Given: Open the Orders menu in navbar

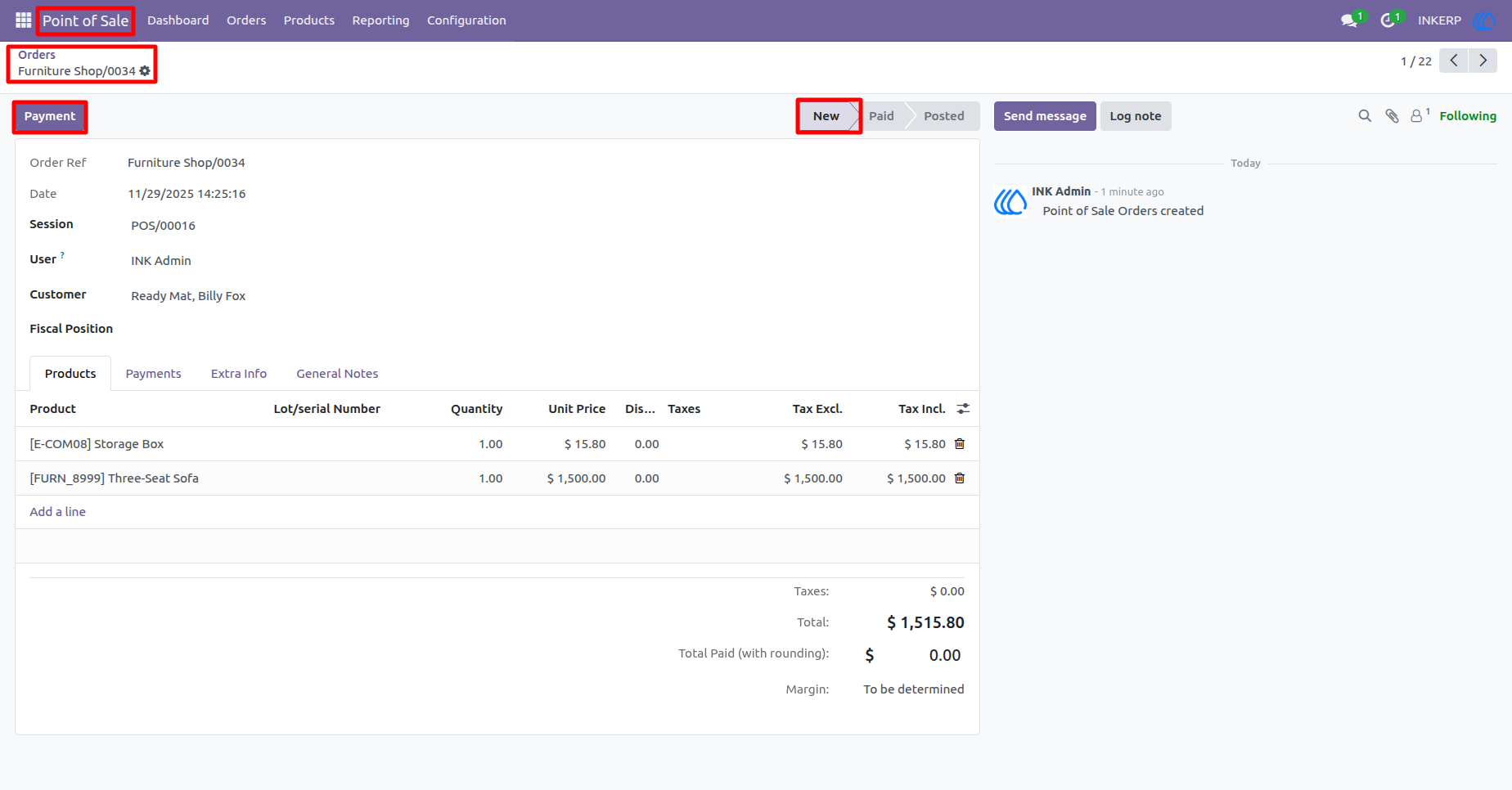Looking at the screenshot, I should (246, 20).
